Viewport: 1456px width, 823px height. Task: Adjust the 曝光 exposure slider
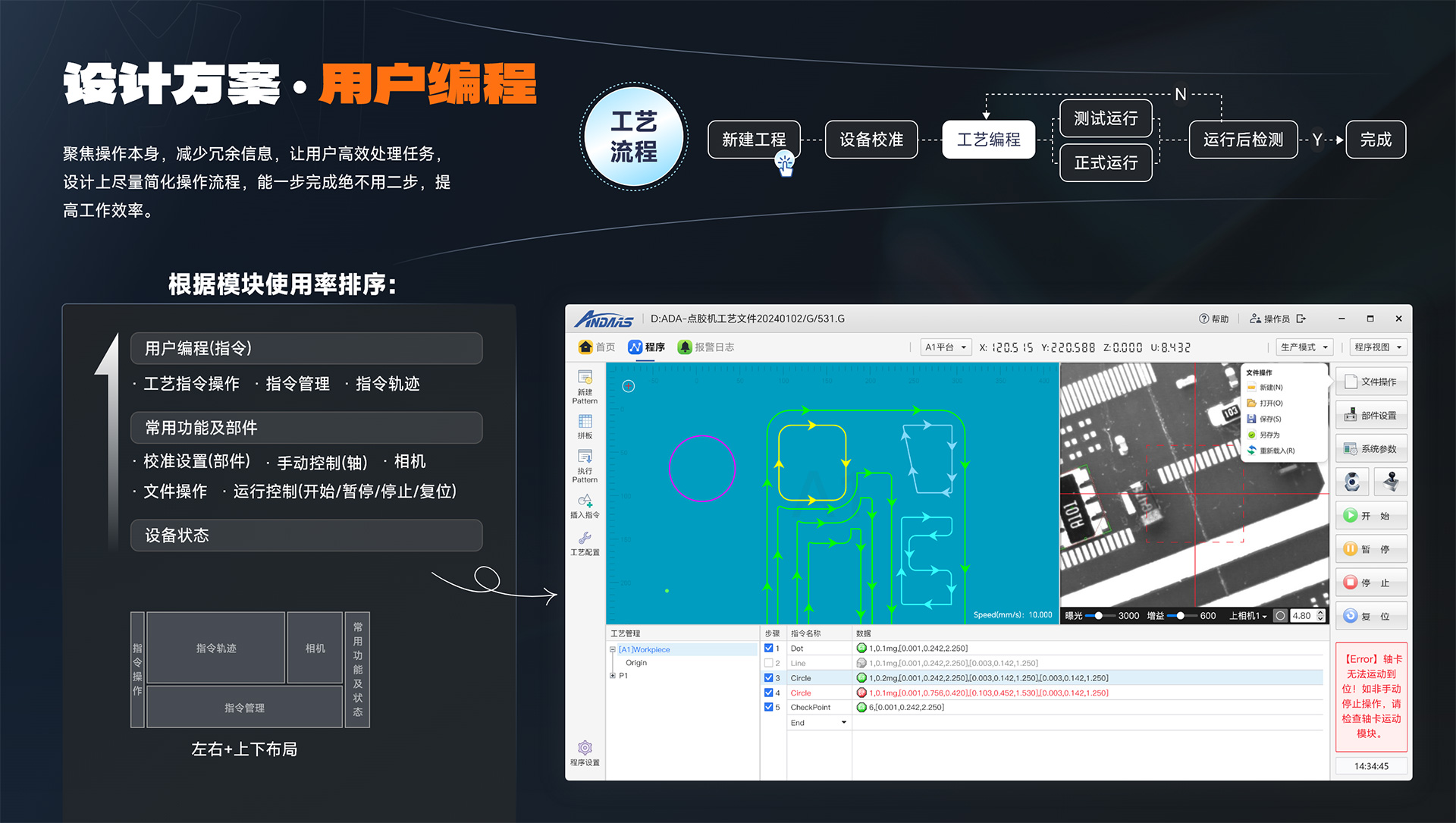1099,616
